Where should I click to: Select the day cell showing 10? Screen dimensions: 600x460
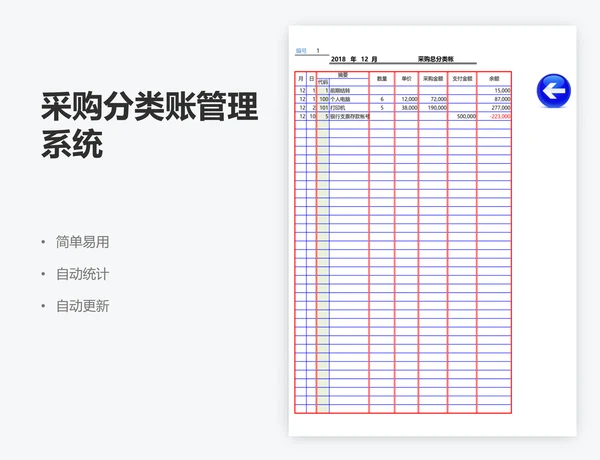(311, 116)
